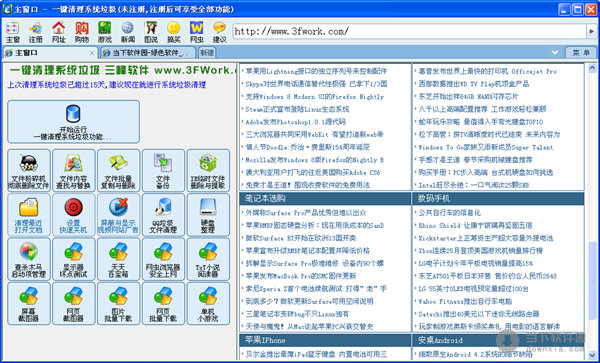
Task: Open link Steam正式宣布登陆Linux生态系统
Action: (297, 109)
